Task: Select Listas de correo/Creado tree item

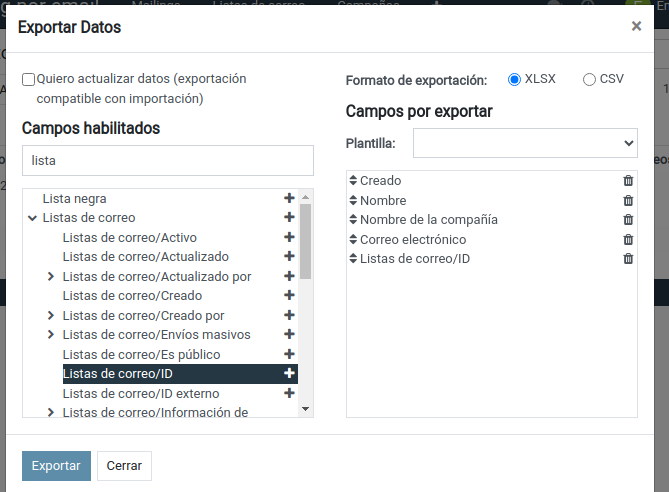Action: 132,295
